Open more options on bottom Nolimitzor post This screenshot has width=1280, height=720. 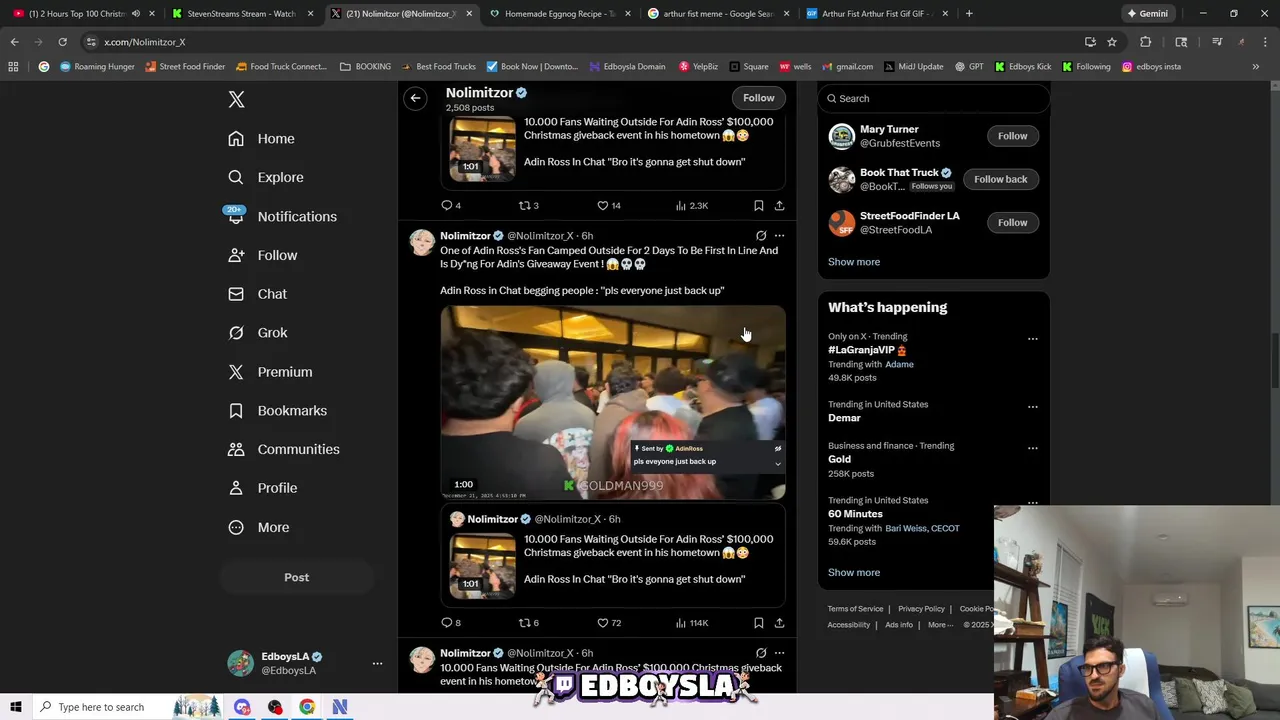(x=779, y=653)
